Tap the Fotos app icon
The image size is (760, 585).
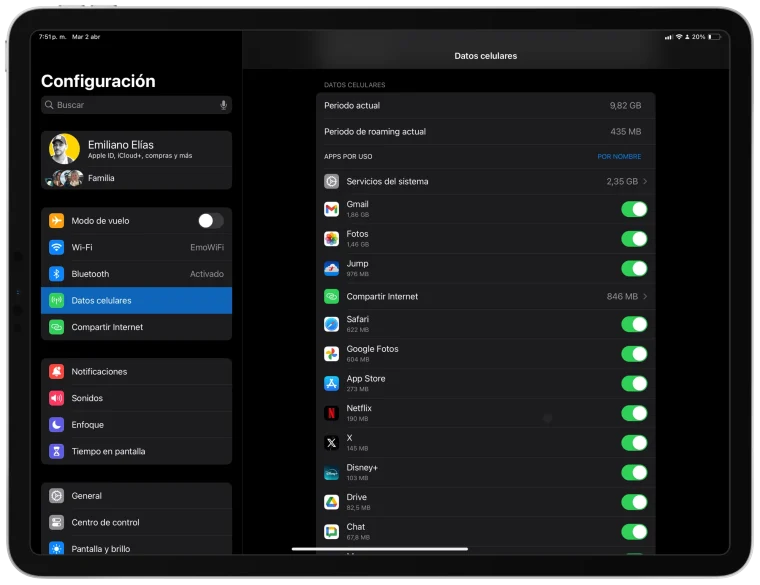332,239
